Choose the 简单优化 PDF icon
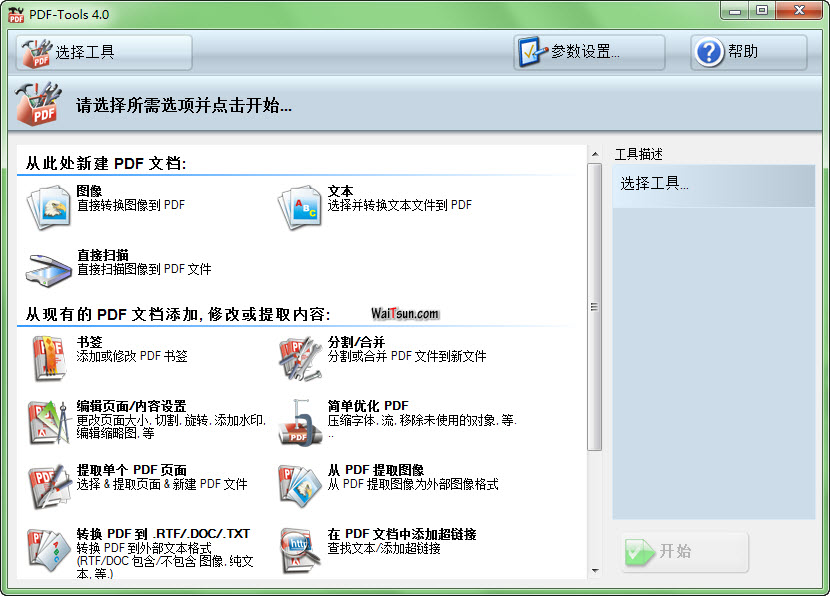 pos(299,421)
